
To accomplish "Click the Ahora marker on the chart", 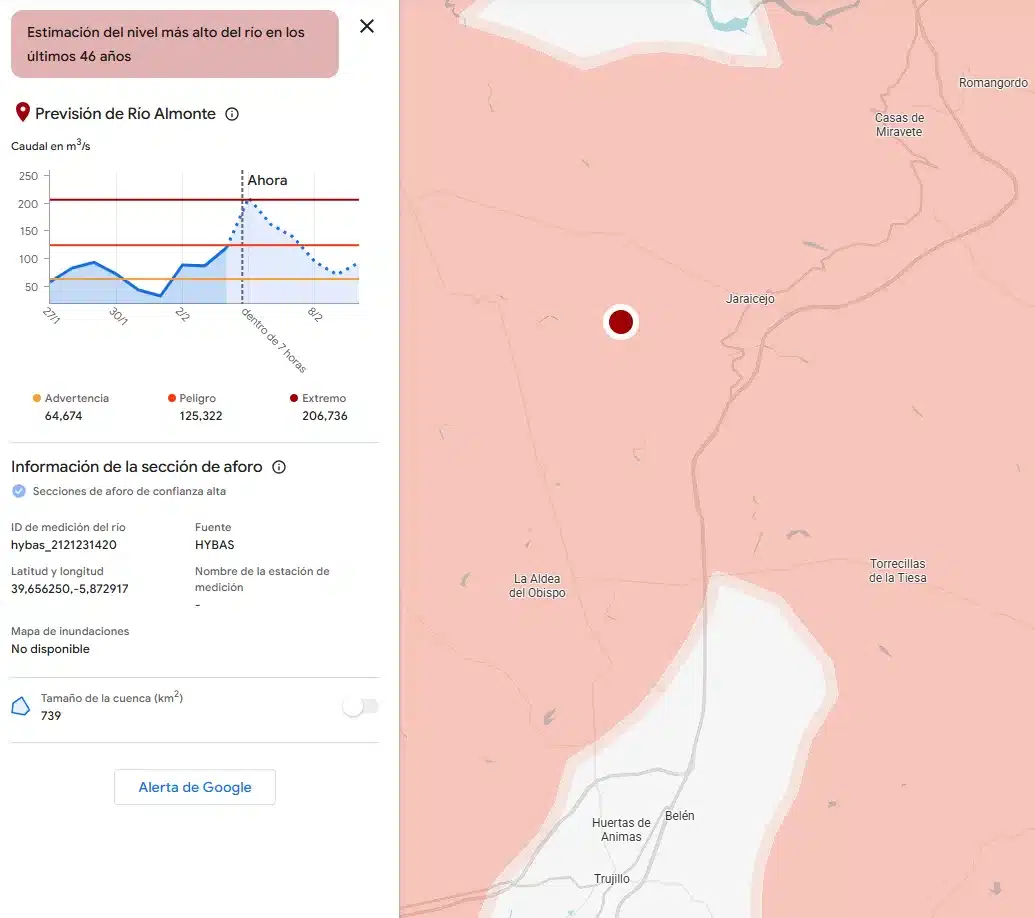I will click(x=266, y=181).
